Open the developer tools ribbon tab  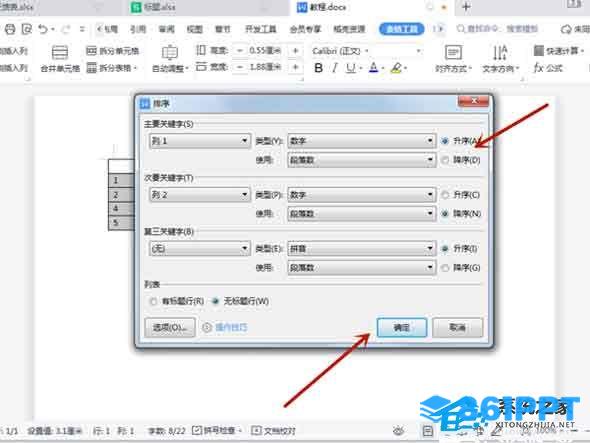(x=261, y=29)
